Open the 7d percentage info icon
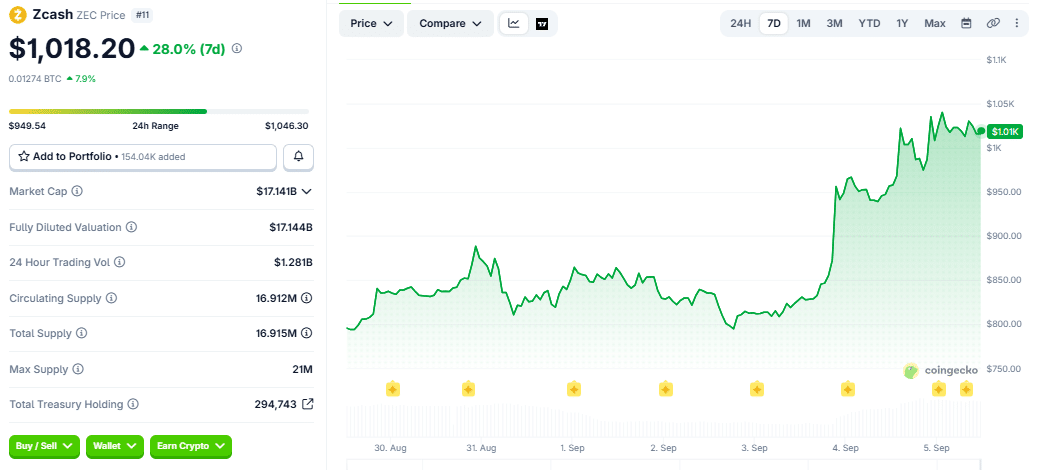The image size is (1038, 470). coord(237,48)
